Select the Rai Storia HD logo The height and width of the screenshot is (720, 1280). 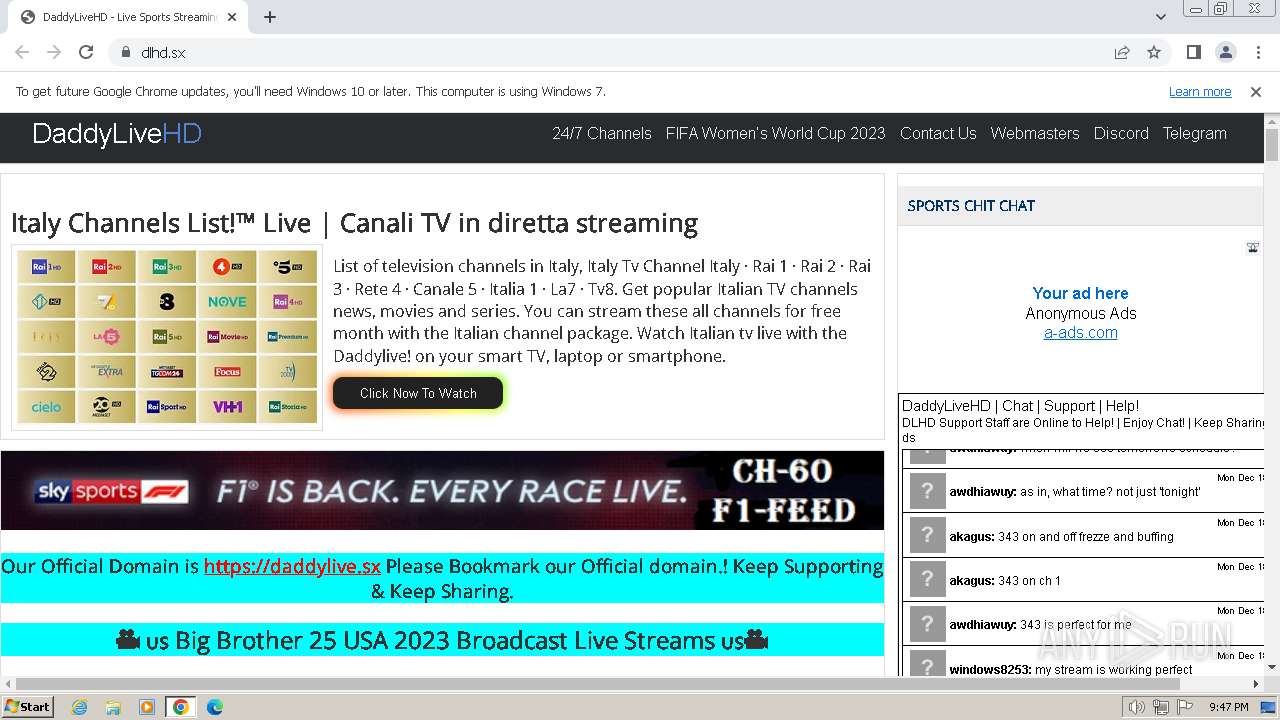pyautogui.click(x=287, y=407)
